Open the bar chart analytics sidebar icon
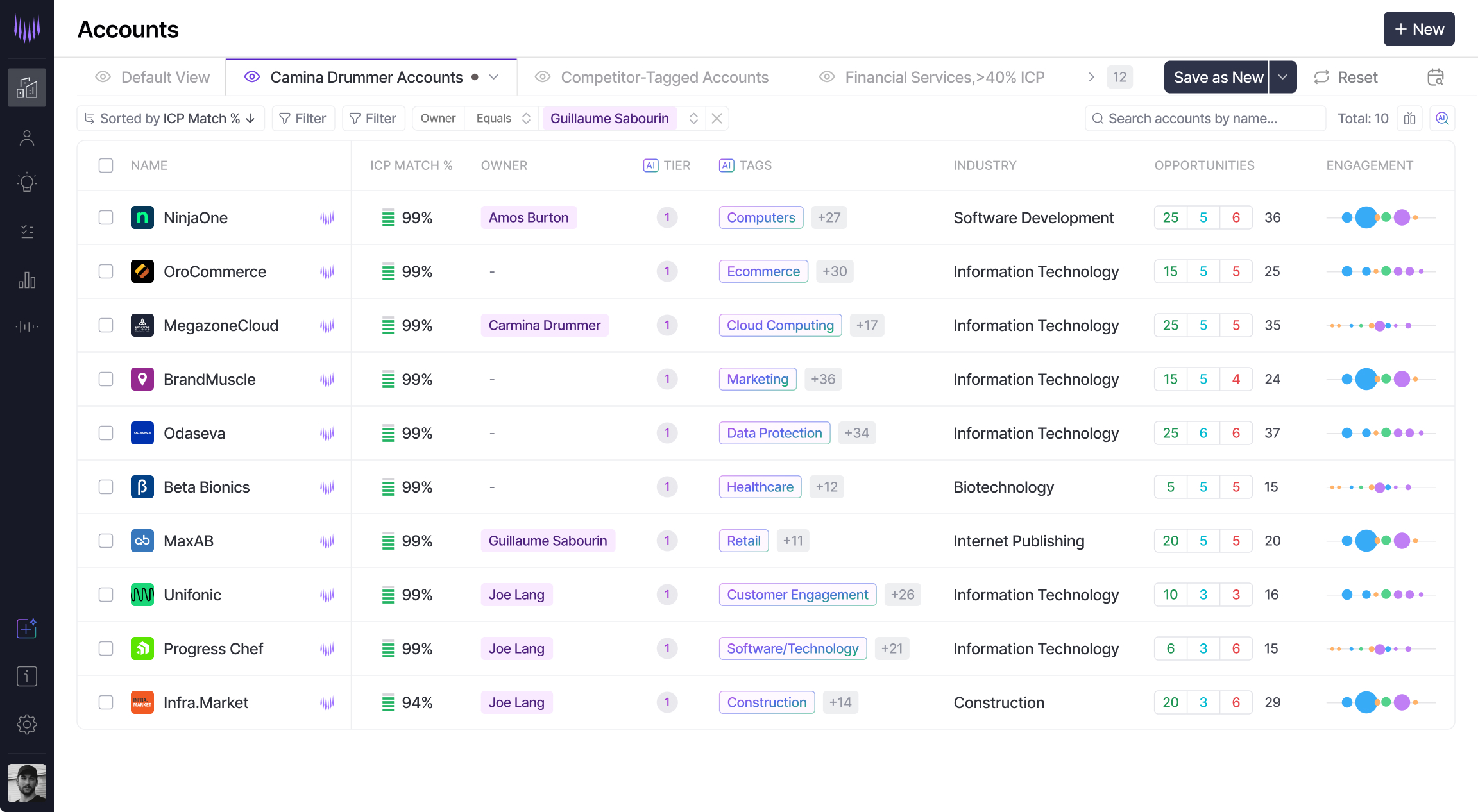The image size is (1478, 812). pyautogui.click(x=26, y=280)
